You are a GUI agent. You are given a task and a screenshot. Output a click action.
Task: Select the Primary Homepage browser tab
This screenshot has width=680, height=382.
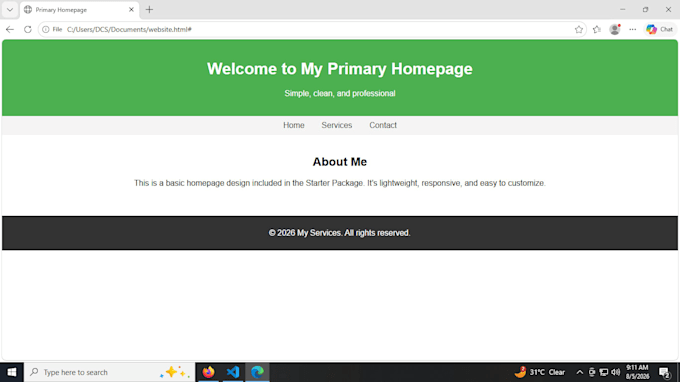tap(79, 10)
